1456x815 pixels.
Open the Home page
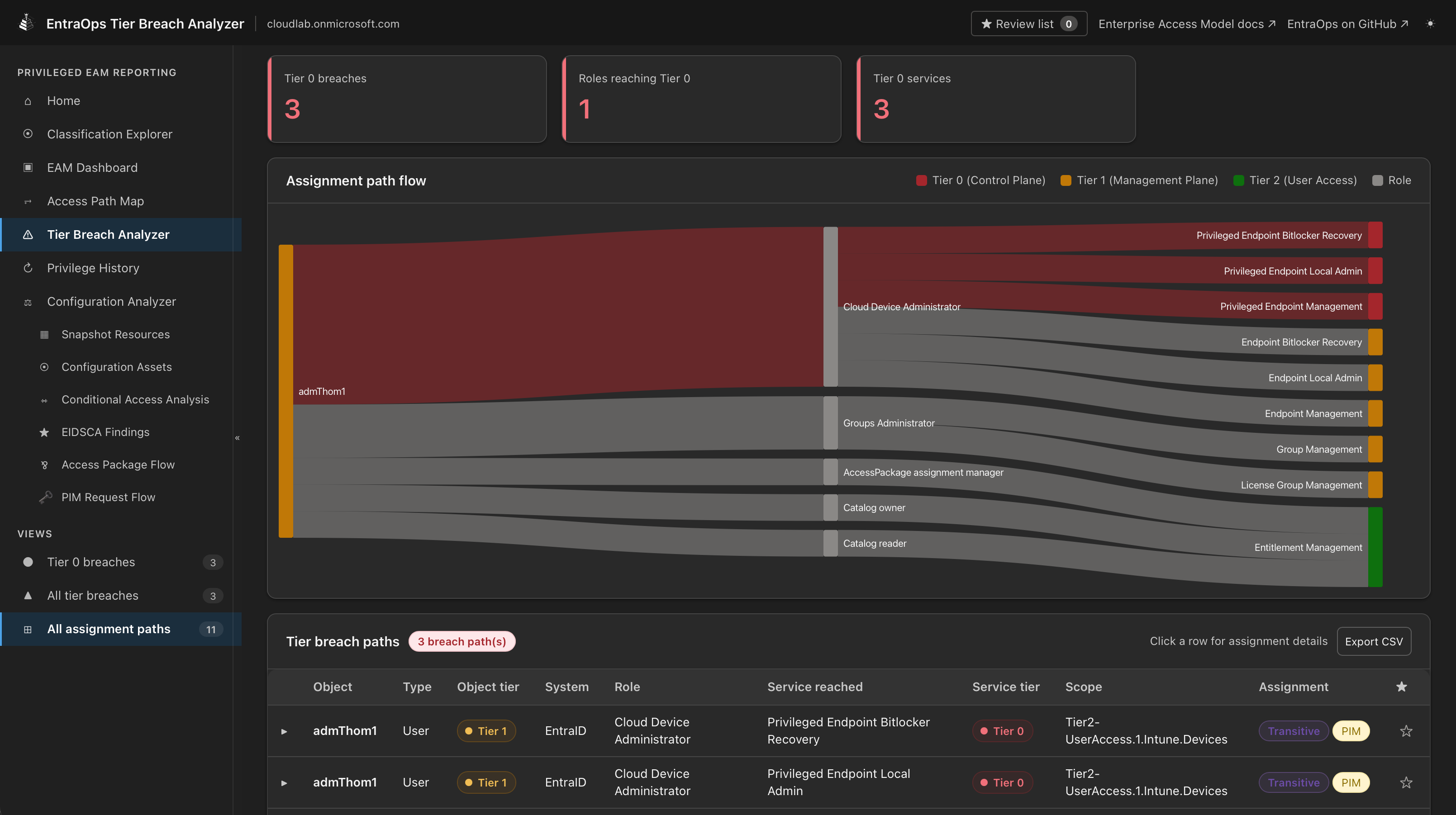coord(120,100)
